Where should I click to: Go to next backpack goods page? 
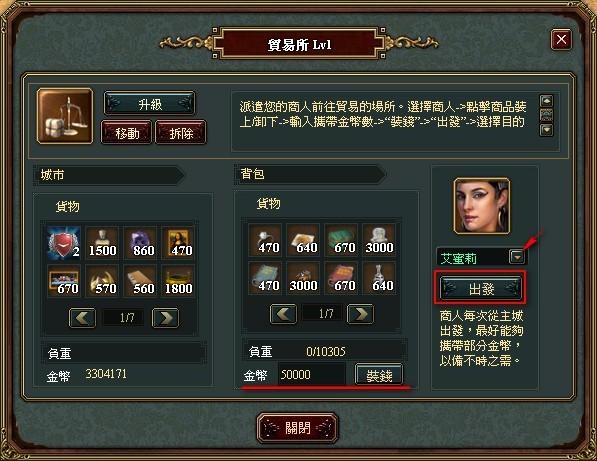click(x=360, y=314)
